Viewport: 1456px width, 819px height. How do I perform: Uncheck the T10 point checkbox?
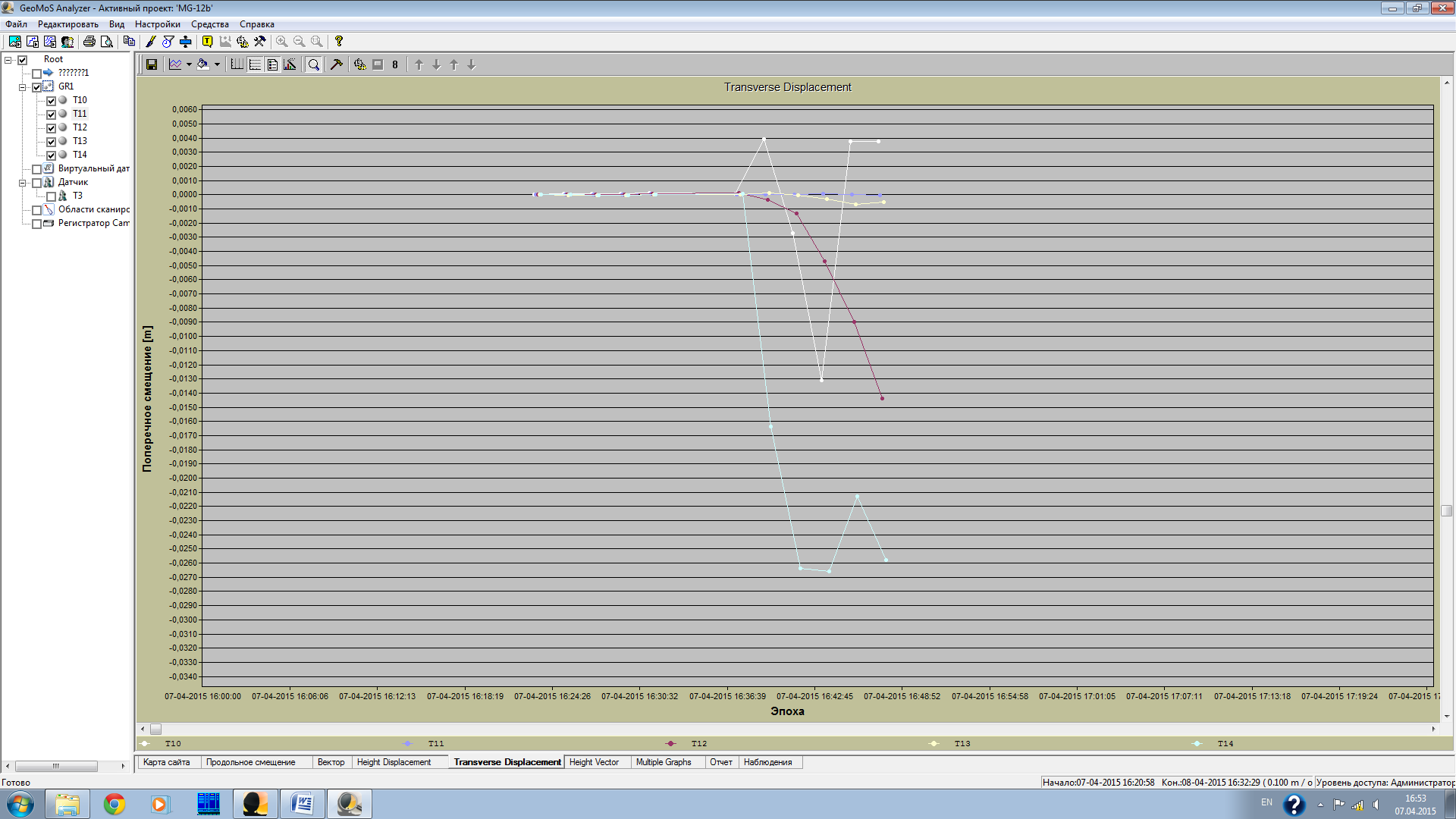pyautogui.click(x=52, y=101)
